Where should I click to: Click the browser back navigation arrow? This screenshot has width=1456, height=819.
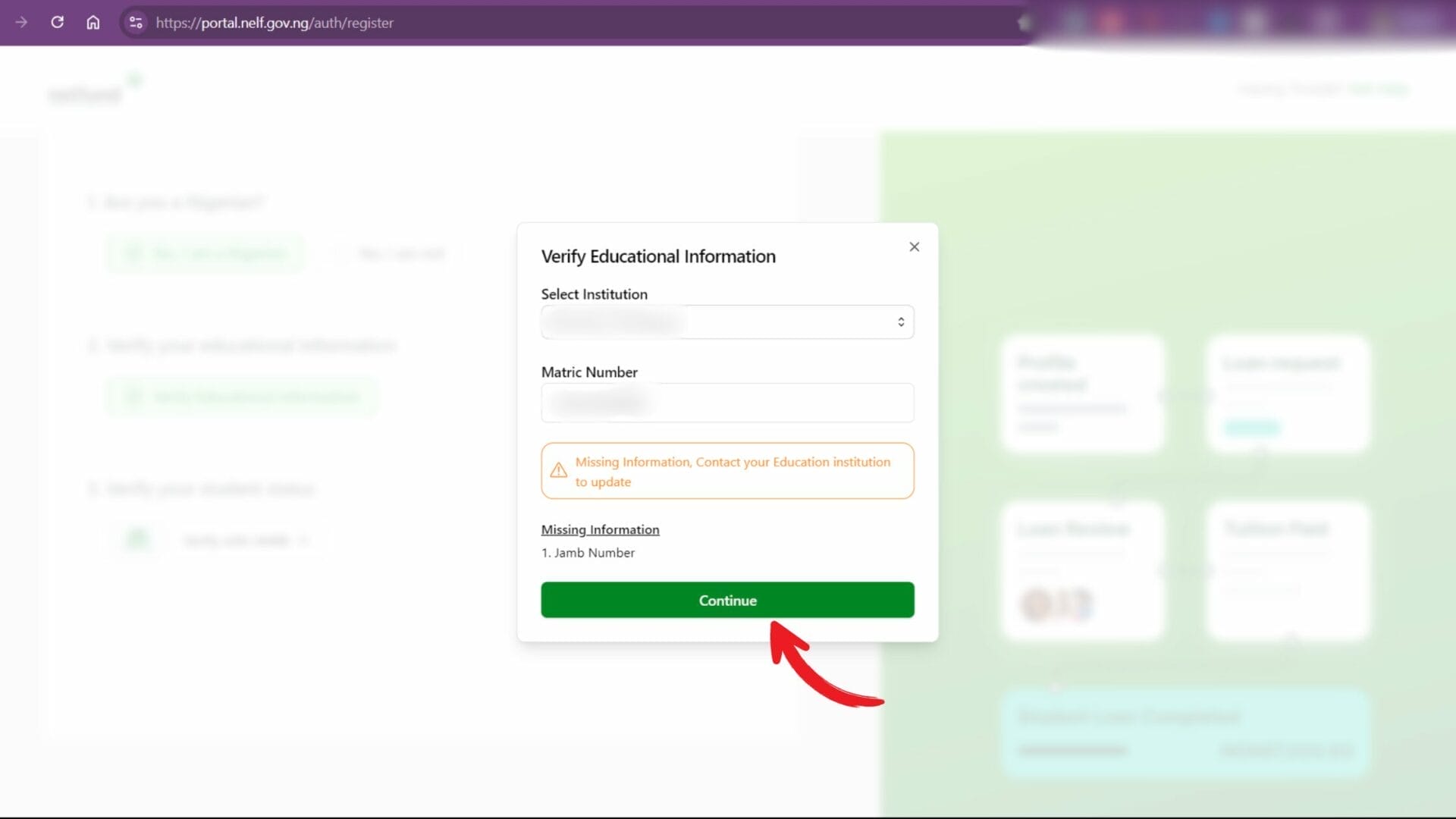coord(22,23)
